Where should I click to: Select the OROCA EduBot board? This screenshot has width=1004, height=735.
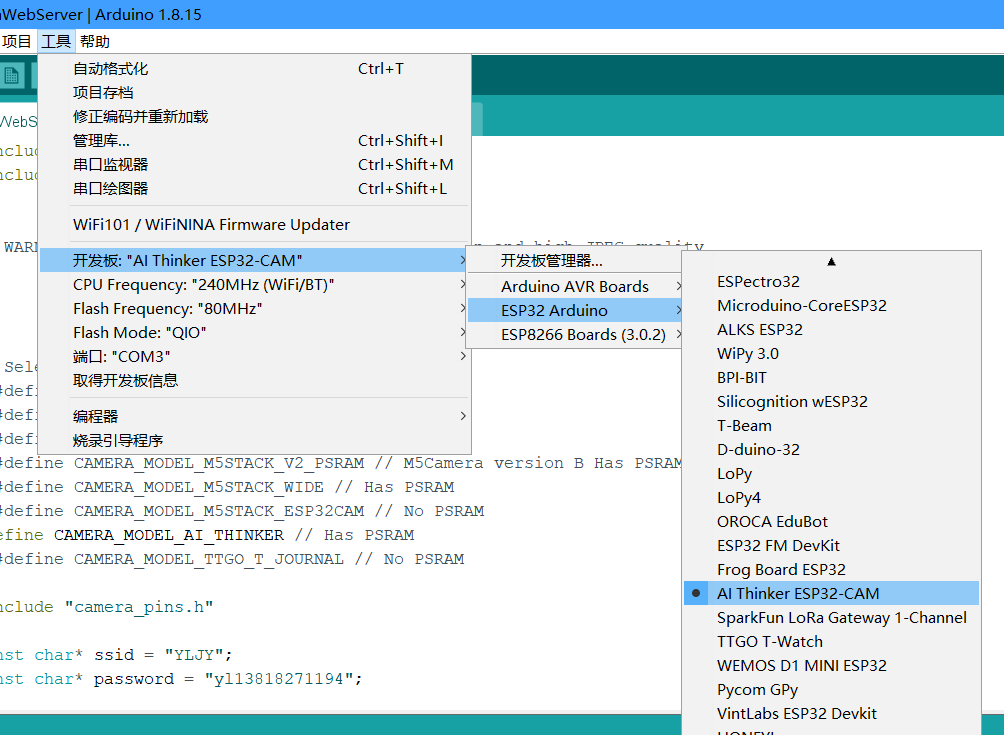pyautogui.click(x=831, y=522)
